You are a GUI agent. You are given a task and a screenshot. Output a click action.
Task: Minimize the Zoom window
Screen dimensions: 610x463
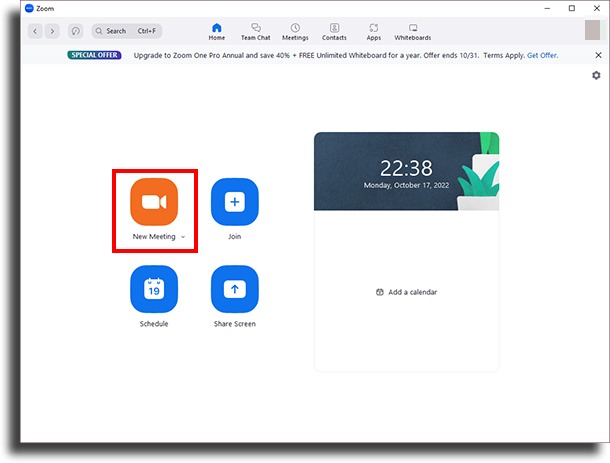point(547,8)
